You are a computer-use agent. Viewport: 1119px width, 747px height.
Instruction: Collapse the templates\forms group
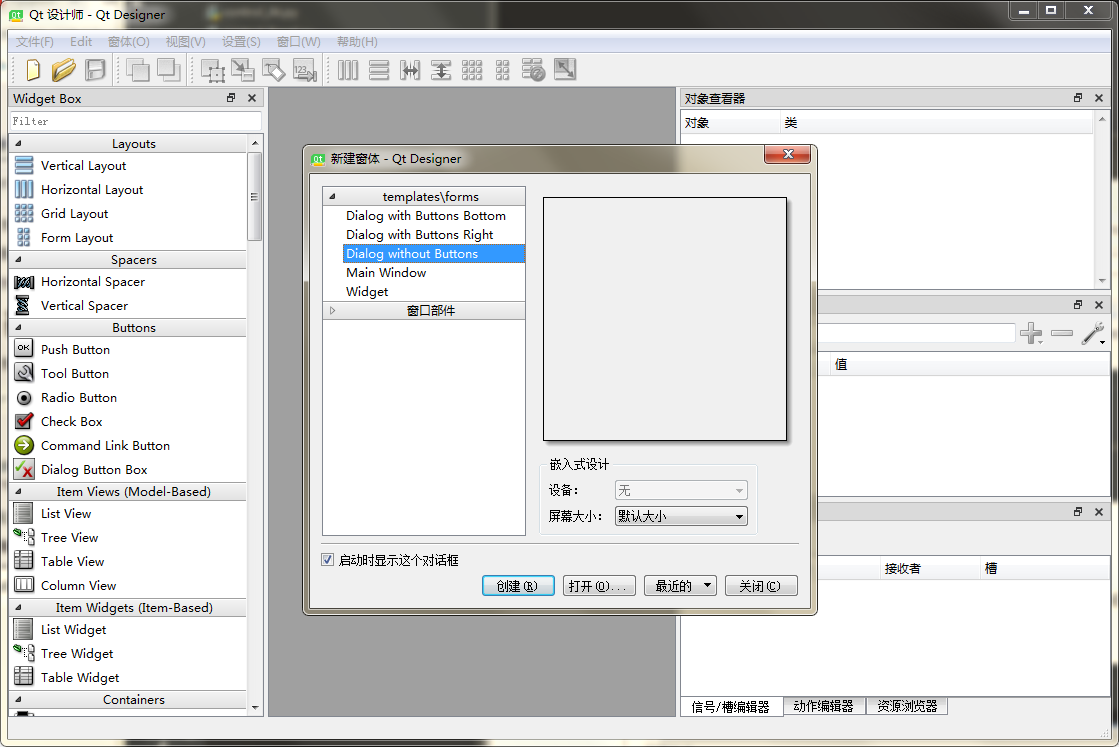[x=332, y=196]
